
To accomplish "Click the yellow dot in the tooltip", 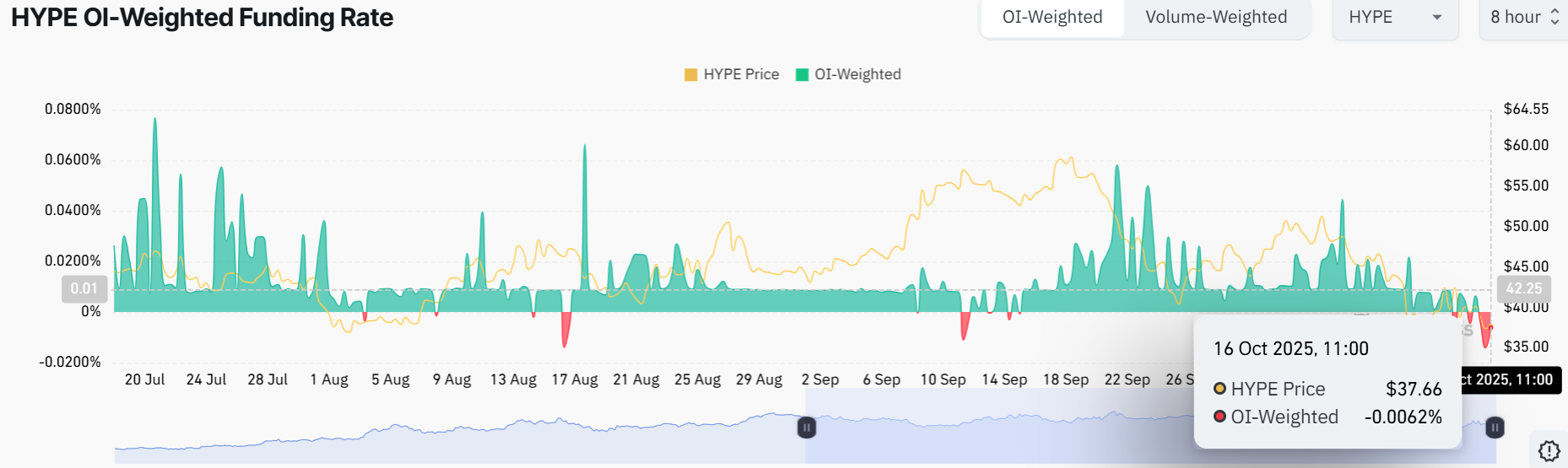I will [x=1219, y=389].
